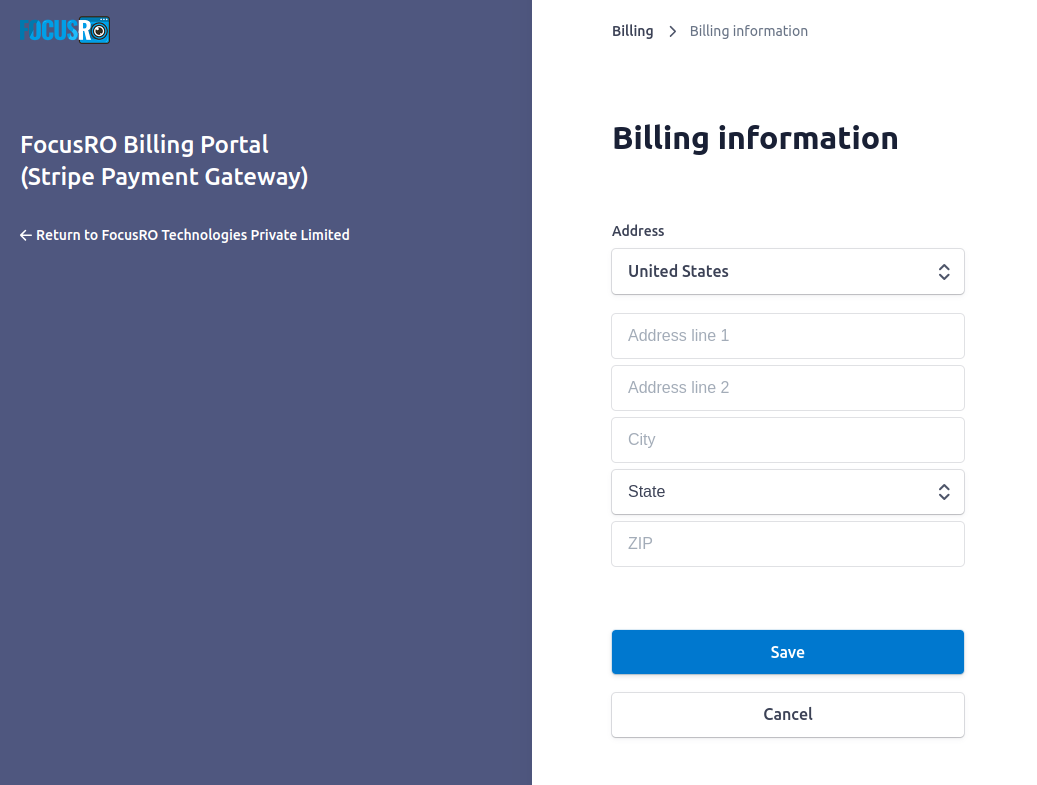
Task: Click the camera lens in the logo
Action: pos(99,32)
